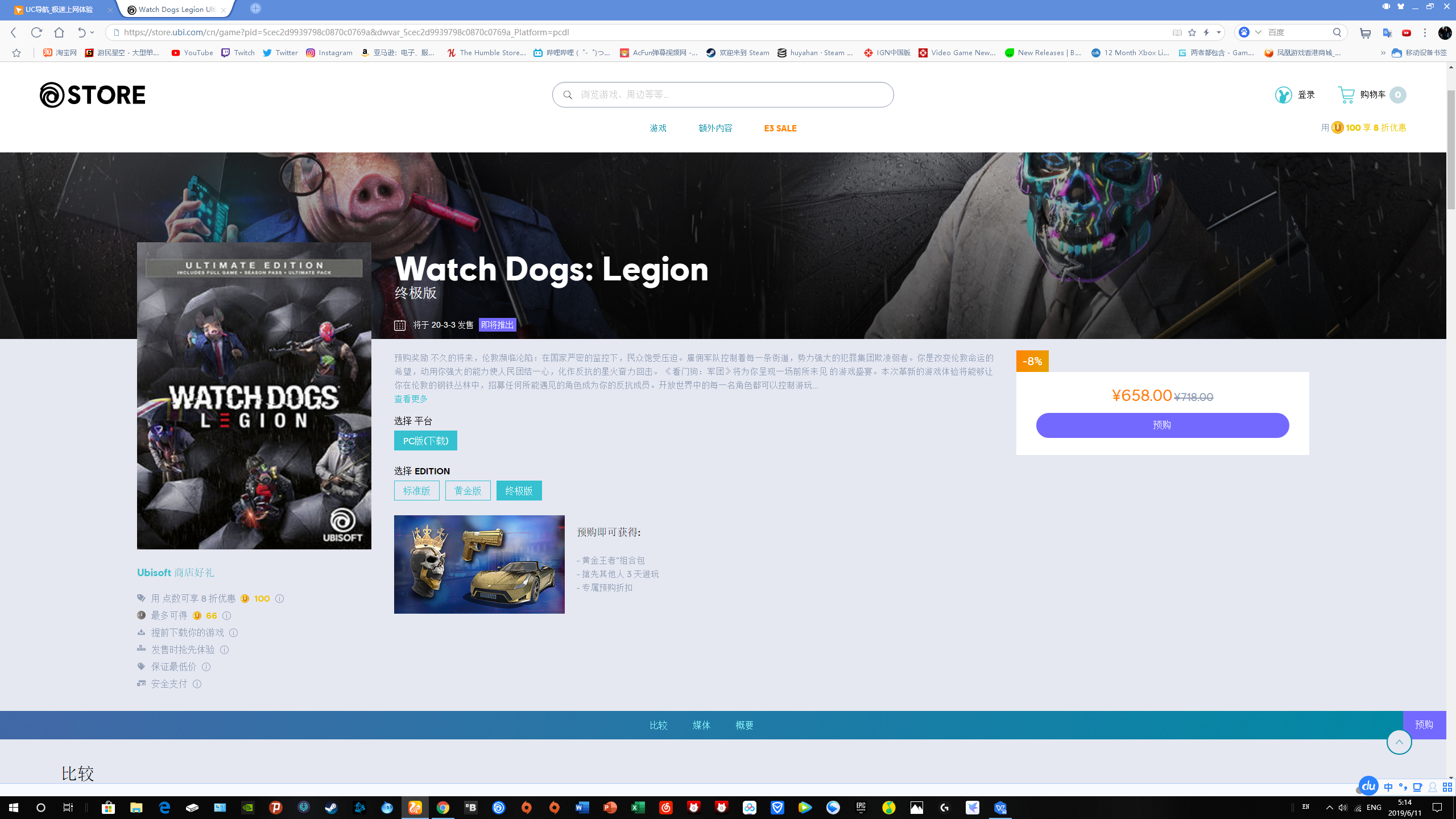Expand dropdown next to undo-tab icon
The width and height of the screenshot is (1456, 819).
92,32
